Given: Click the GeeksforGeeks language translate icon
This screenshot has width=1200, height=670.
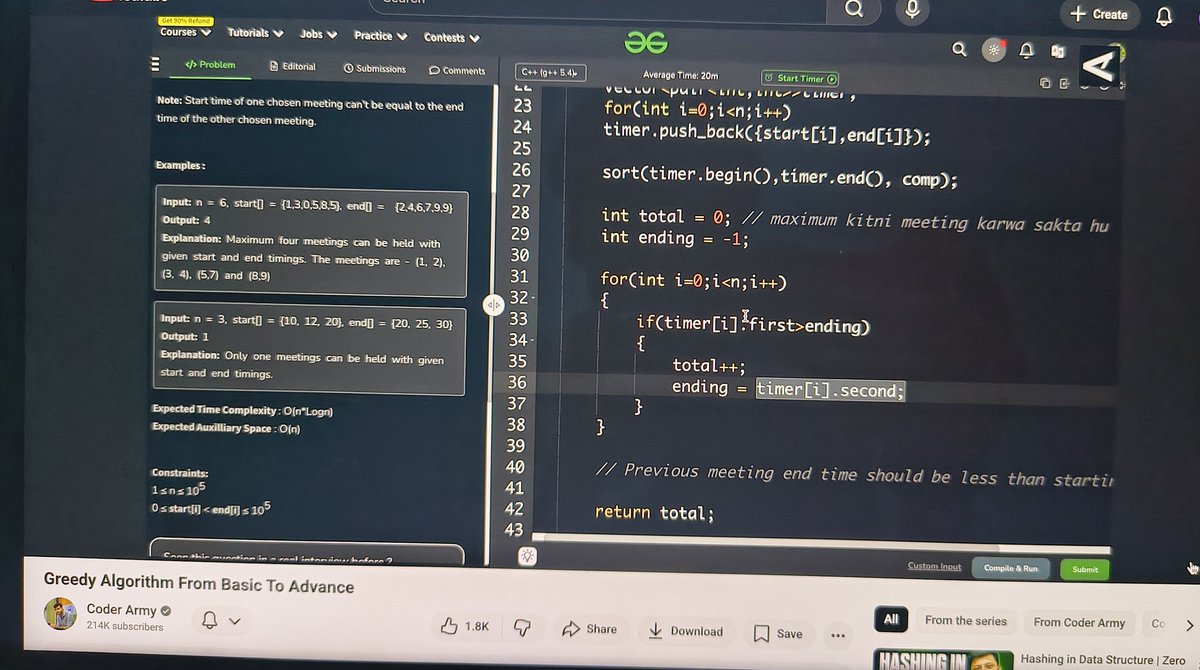Looking at the screenshot, I should tap(1057, 51).
